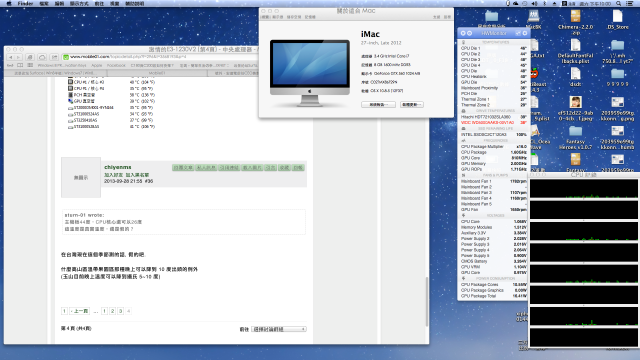Click the Support link in About This Mac
This screenshot has height=360, width=640.
point(437,17)
